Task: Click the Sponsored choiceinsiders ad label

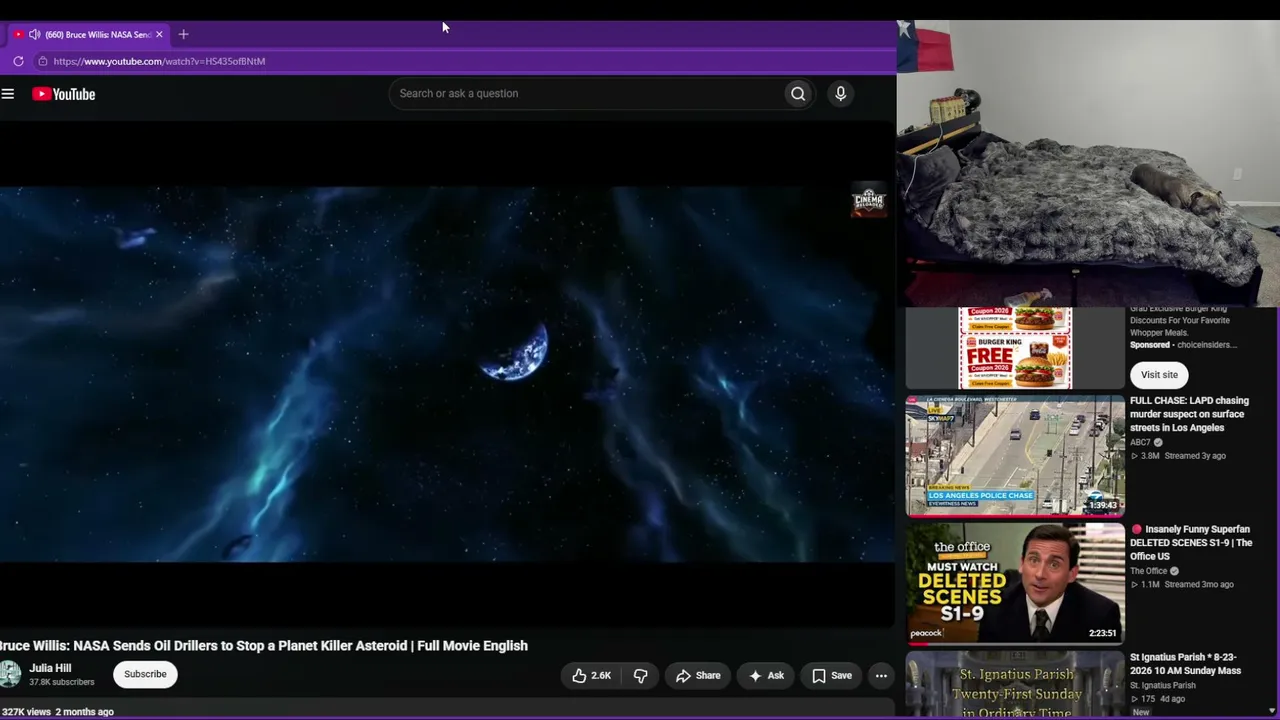Action: pyautogui.click(x=1183, y=345)
